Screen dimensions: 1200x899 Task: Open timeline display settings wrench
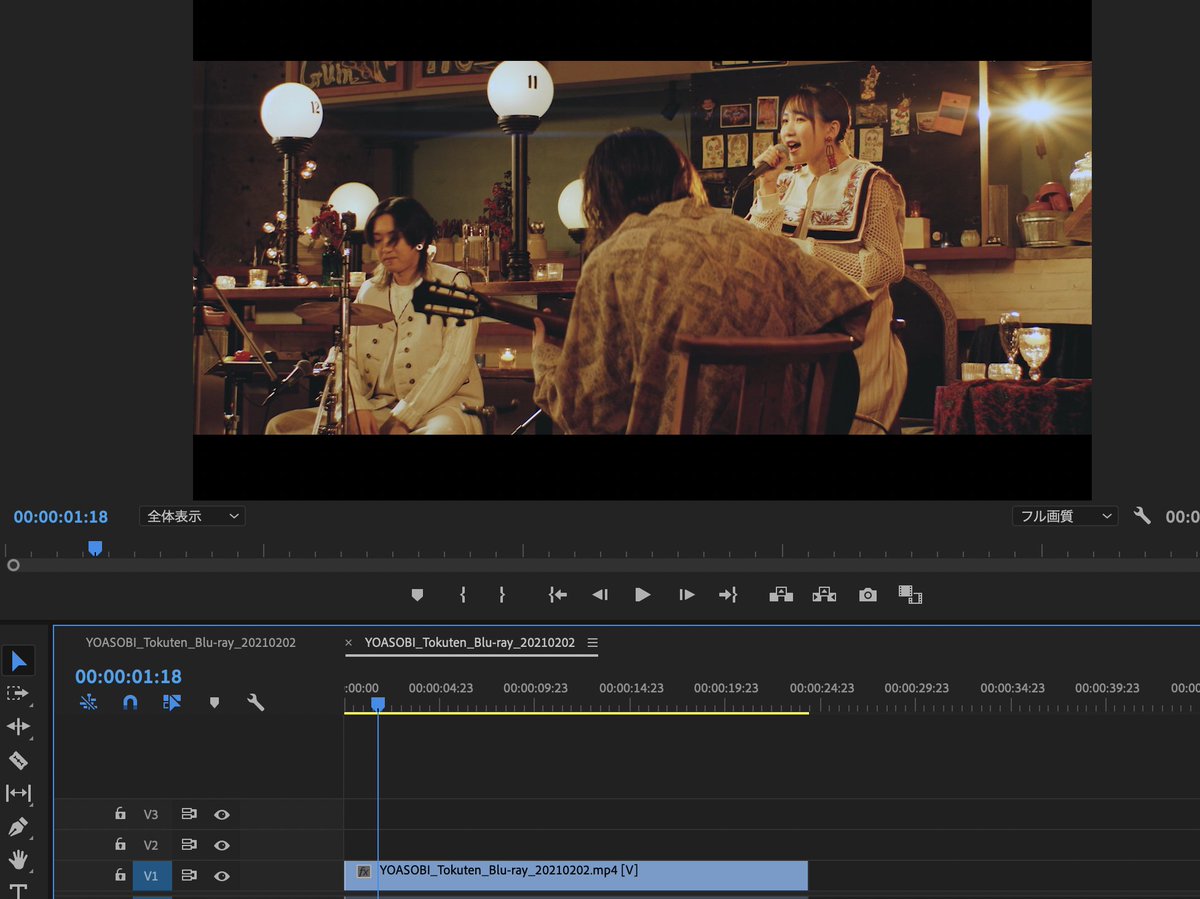(255, 702)
